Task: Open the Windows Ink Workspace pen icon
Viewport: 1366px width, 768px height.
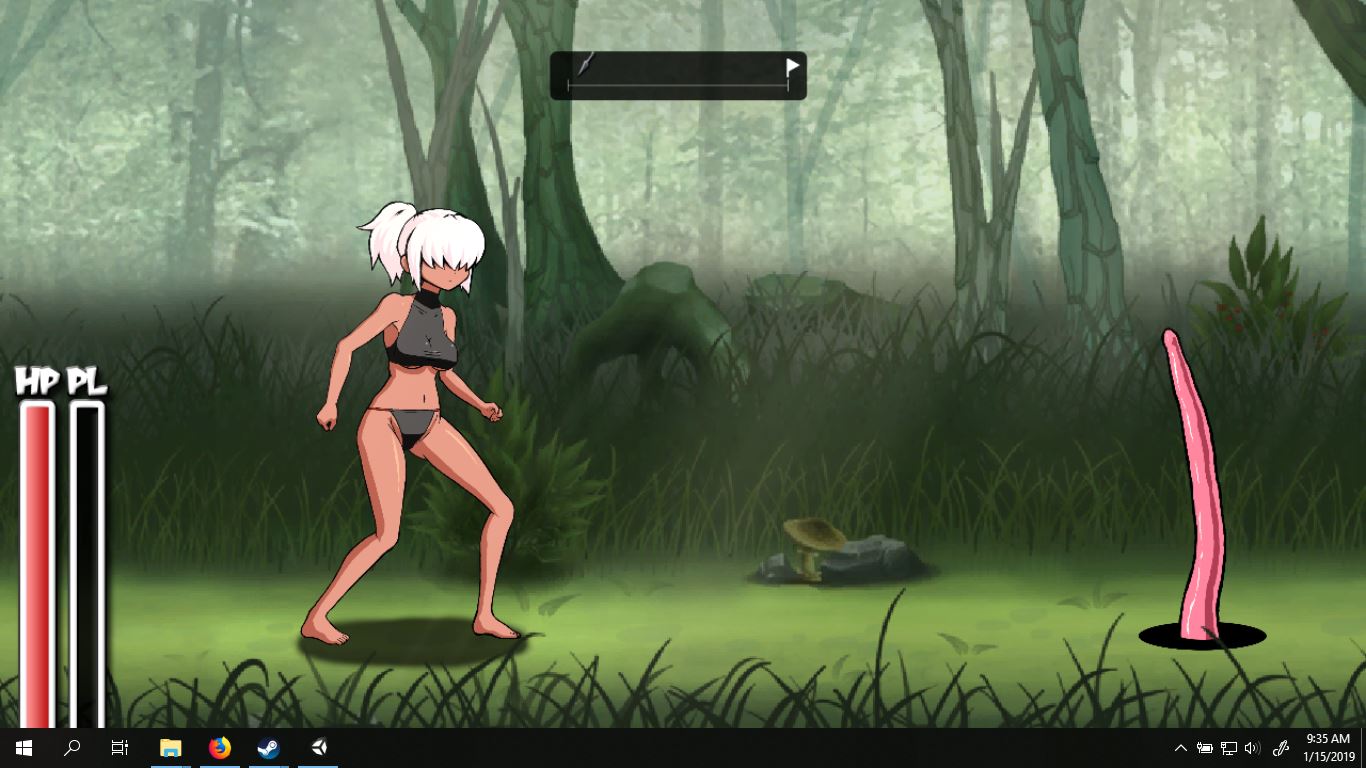Action: (x=1281, y=748)
